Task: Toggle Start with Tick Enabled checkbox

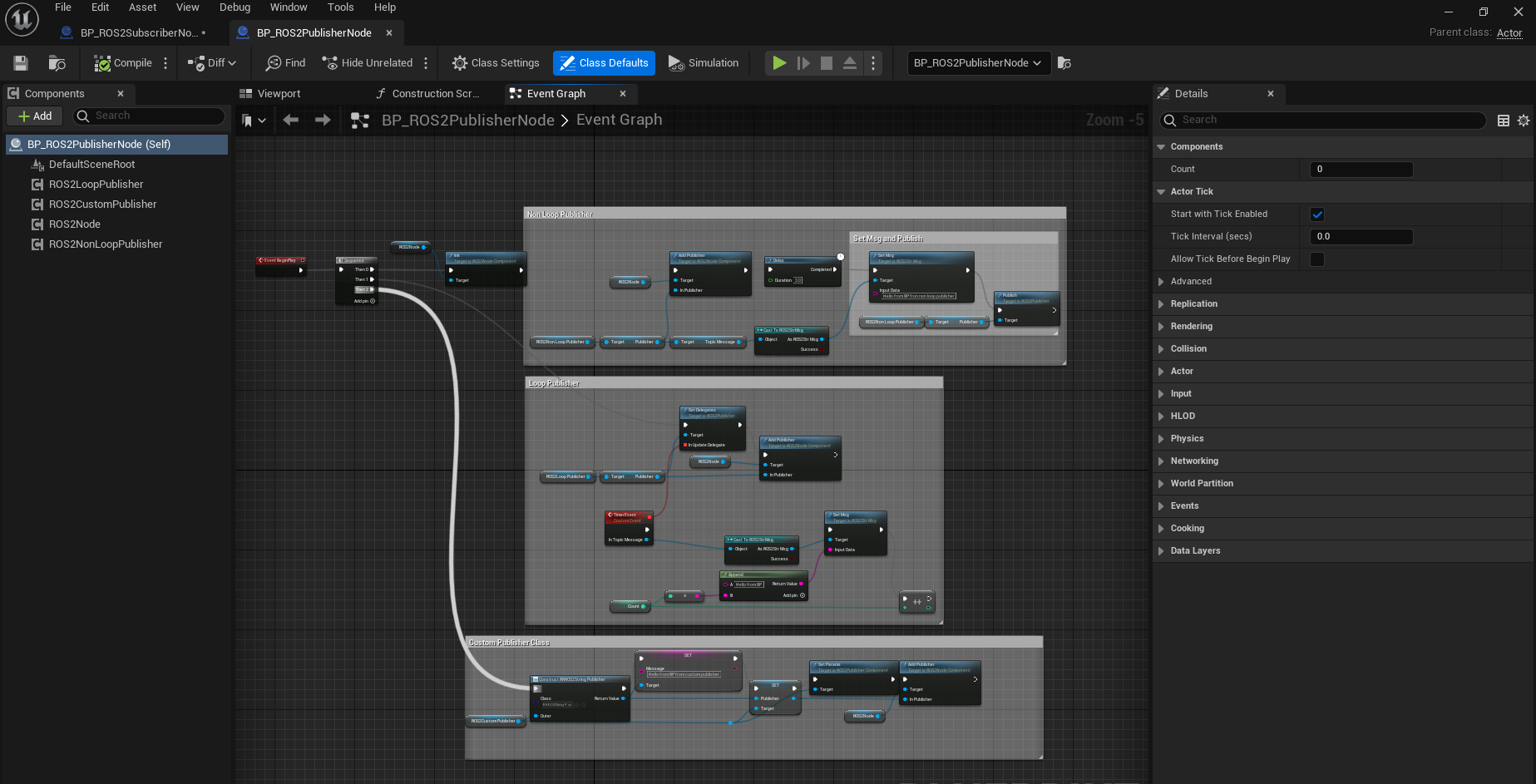Action: (1317, 214)
